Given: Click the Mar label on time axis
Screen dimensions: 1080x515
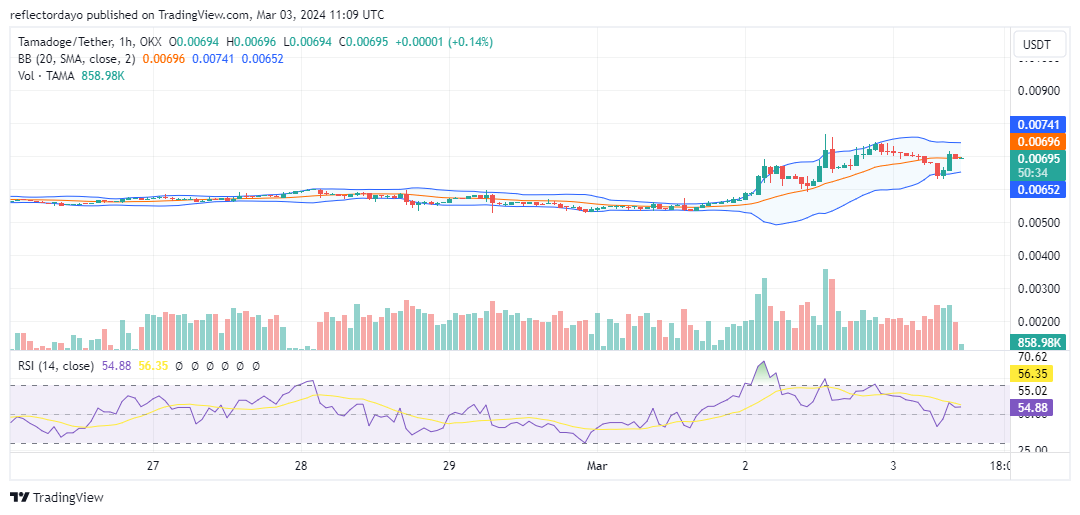Looking at the screenshot, I should coord(596,465).
